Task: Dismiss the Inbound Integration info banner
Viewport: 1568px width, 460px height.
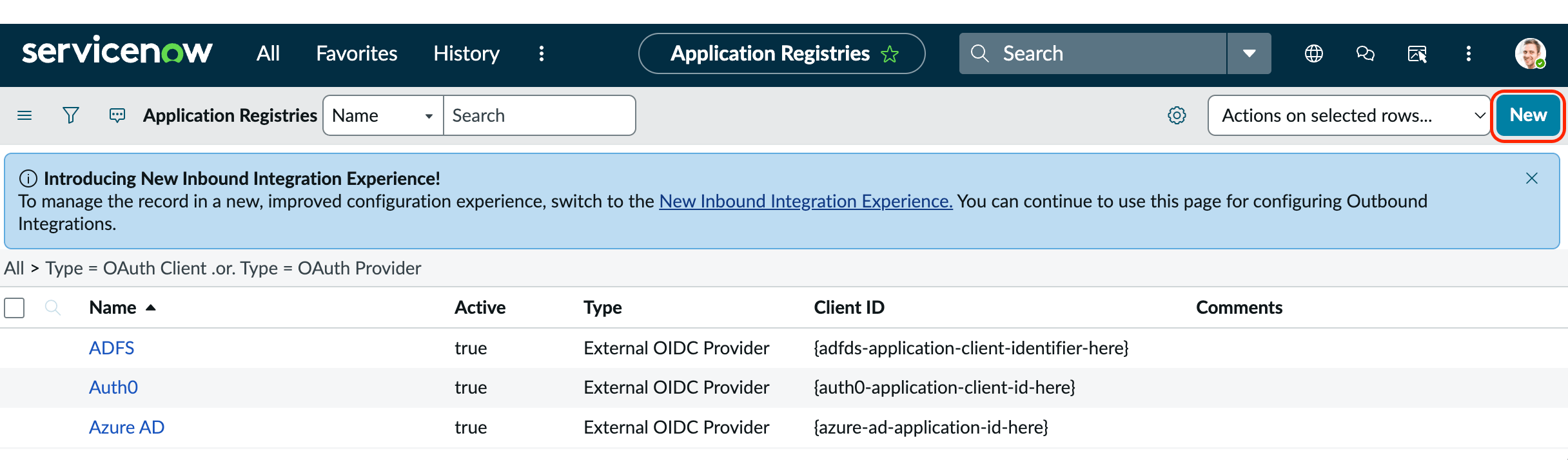Action: tap(1532, 178)
